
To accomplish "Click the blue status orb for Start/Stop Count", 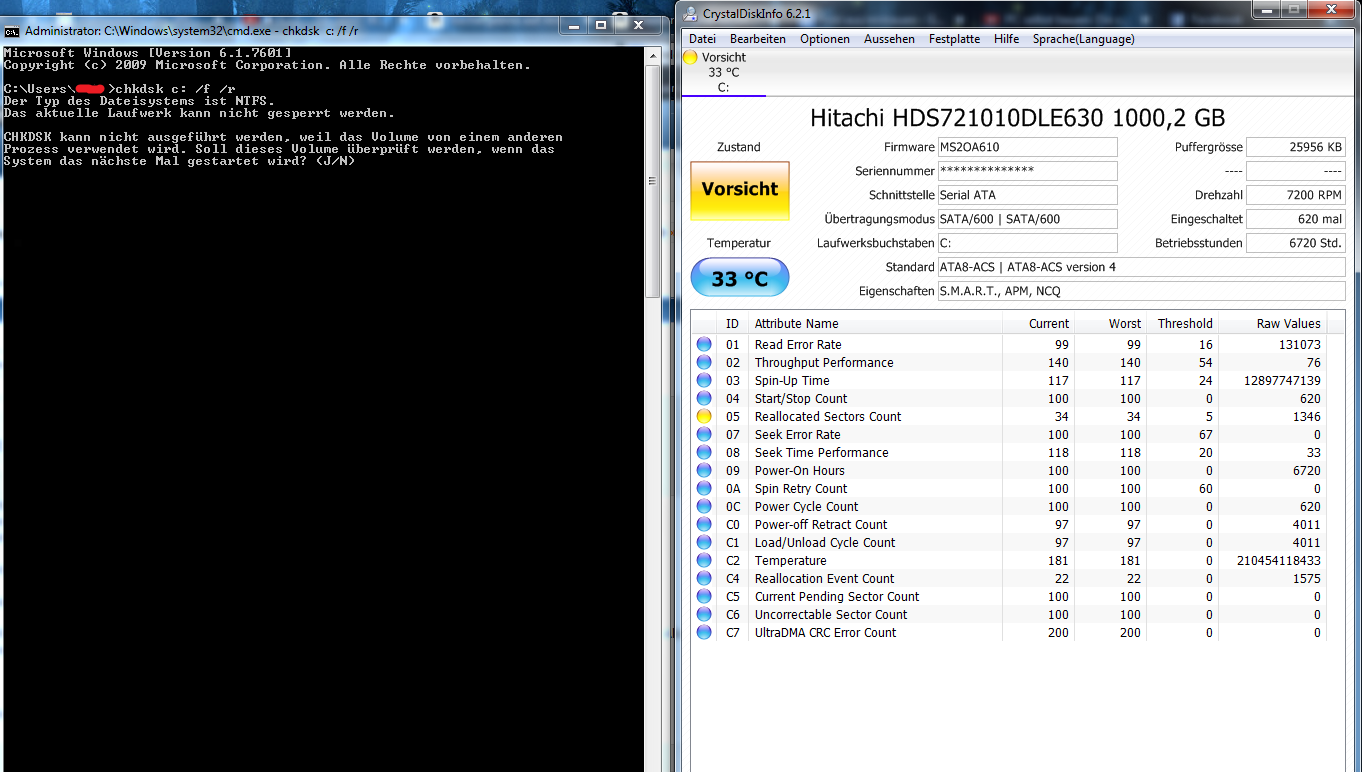I will pyautogui.click(x=704, y=398).
